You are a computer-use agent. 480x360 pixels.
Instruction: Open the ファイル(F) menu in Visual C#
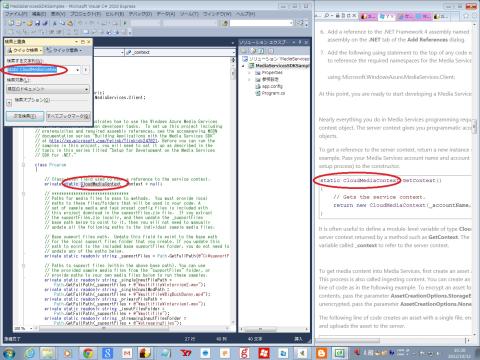[x=16, y=14]
